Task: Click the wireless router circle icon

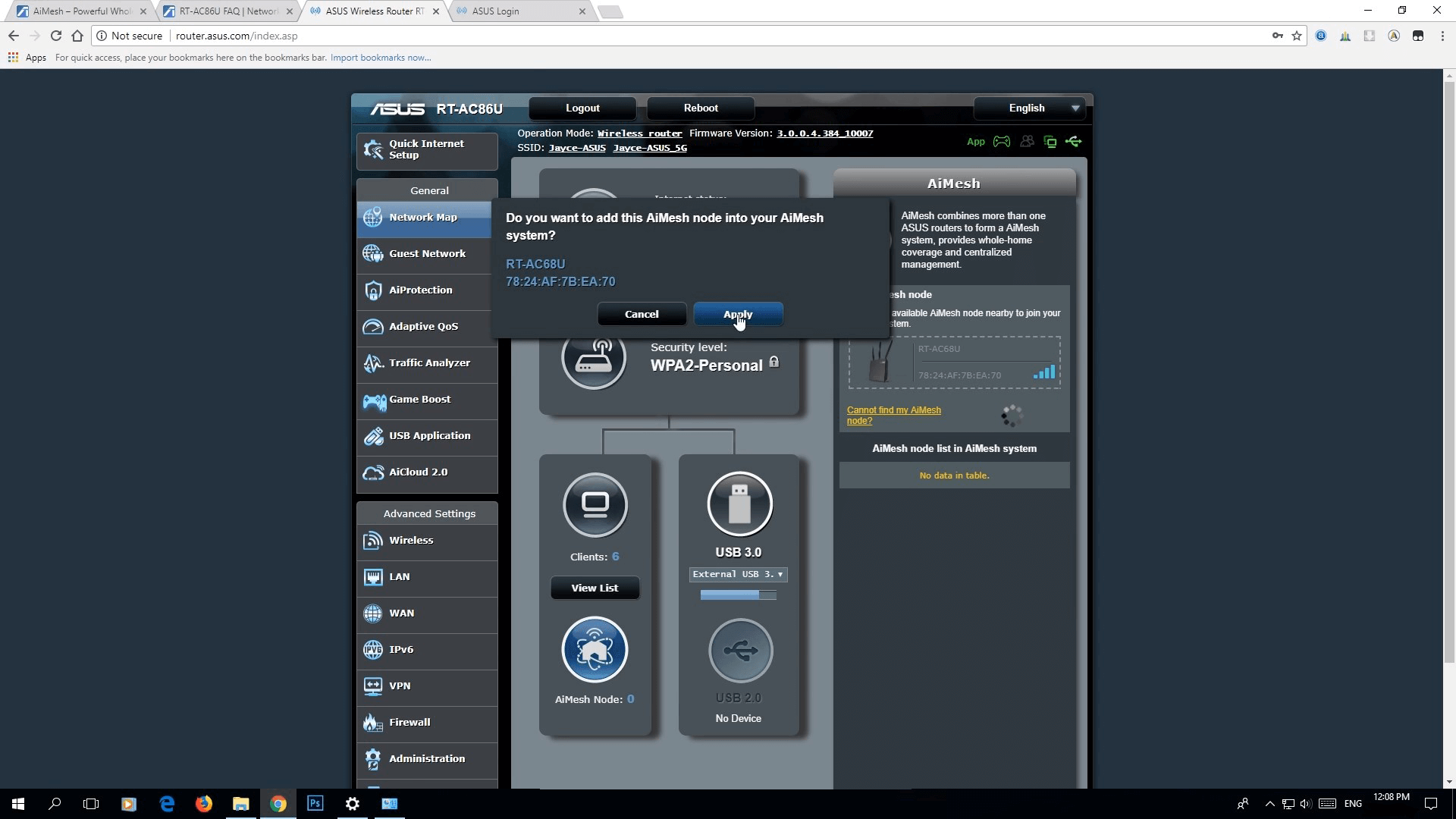Action: pos(594,358)
